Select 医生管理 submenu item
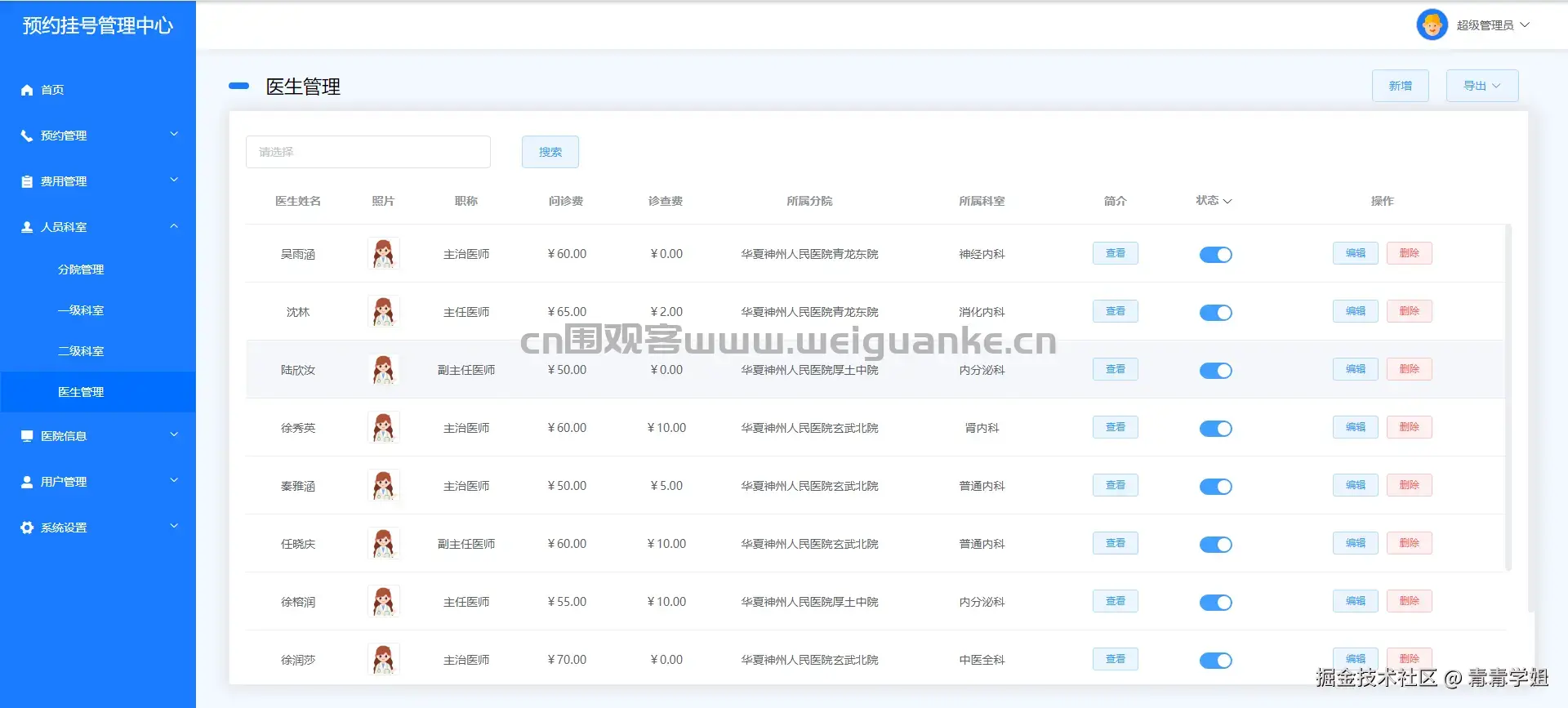The width and height of the screenshot is (1568, 708). [98, 392]
